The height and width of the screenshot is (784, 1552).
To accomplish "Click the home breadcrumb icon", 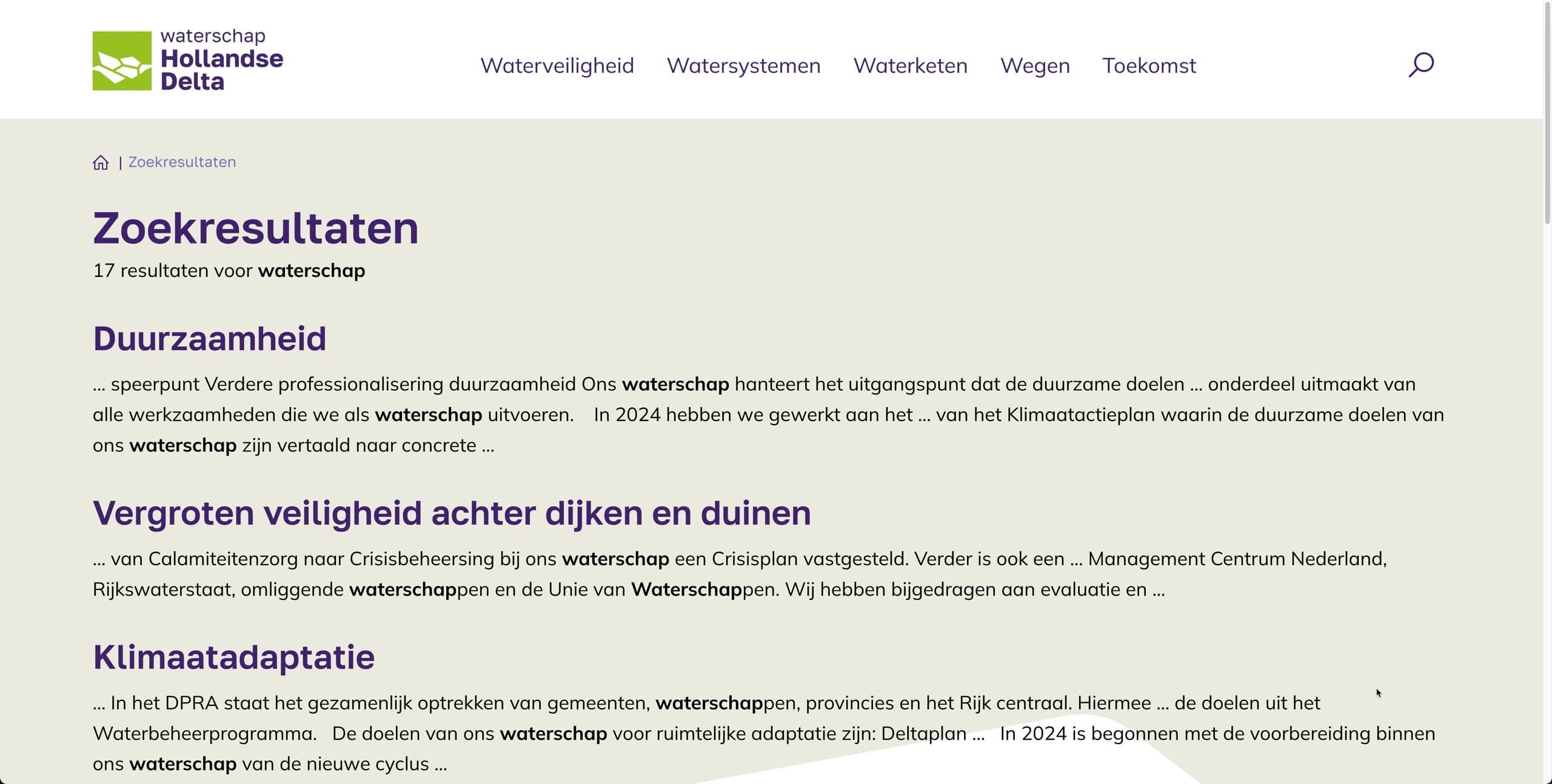I will (x=101, y=162).
